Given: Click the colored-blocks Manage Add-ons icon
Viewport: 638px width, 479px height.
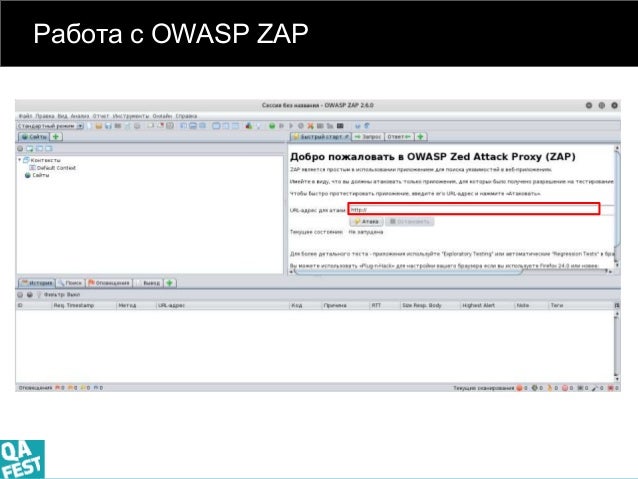Looking at the screenshot, I should (249, 126).
